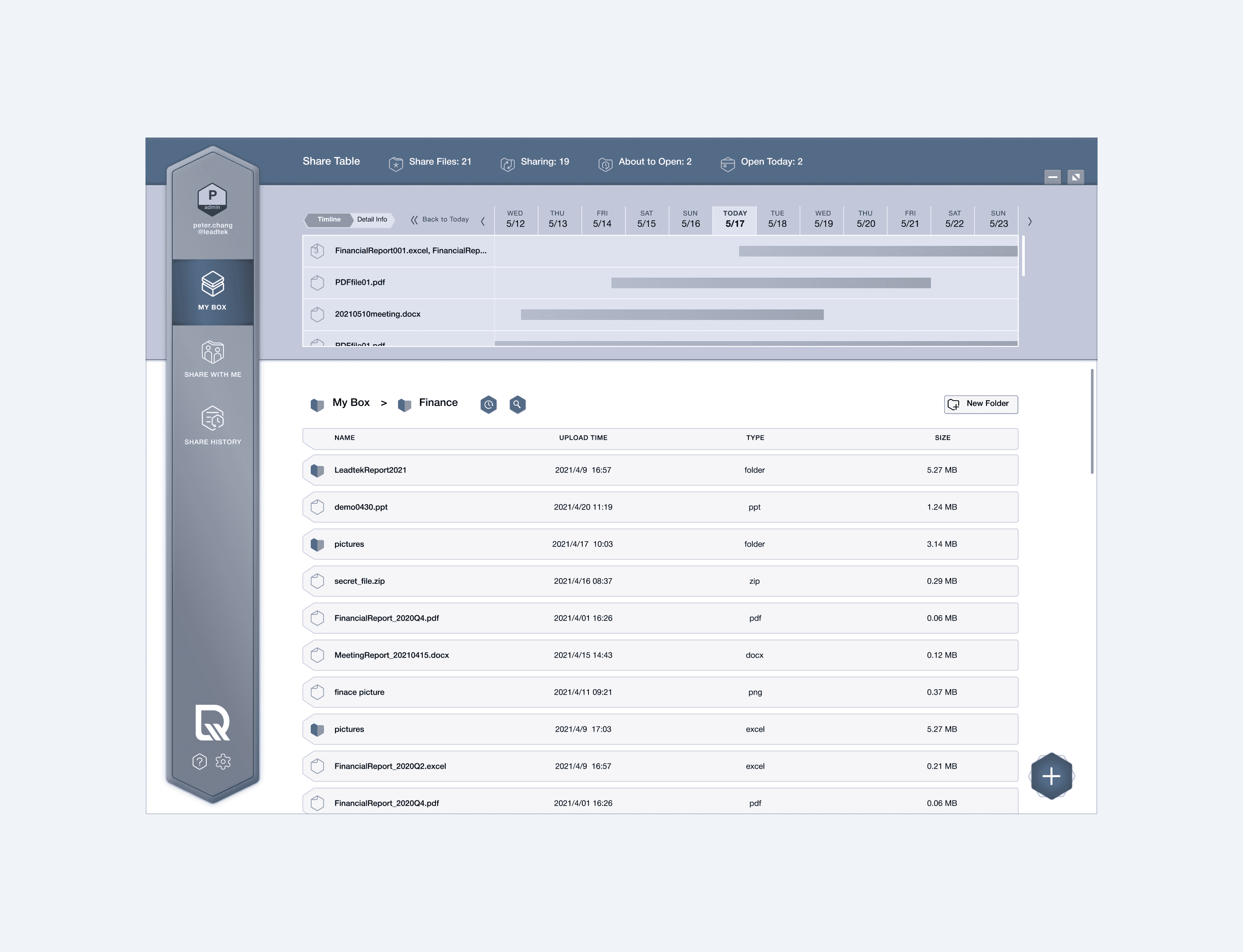The width and height of the screenshot is (1243, 952).
Task: Click the clock icon beside Finance
Action: coord(488,404)
